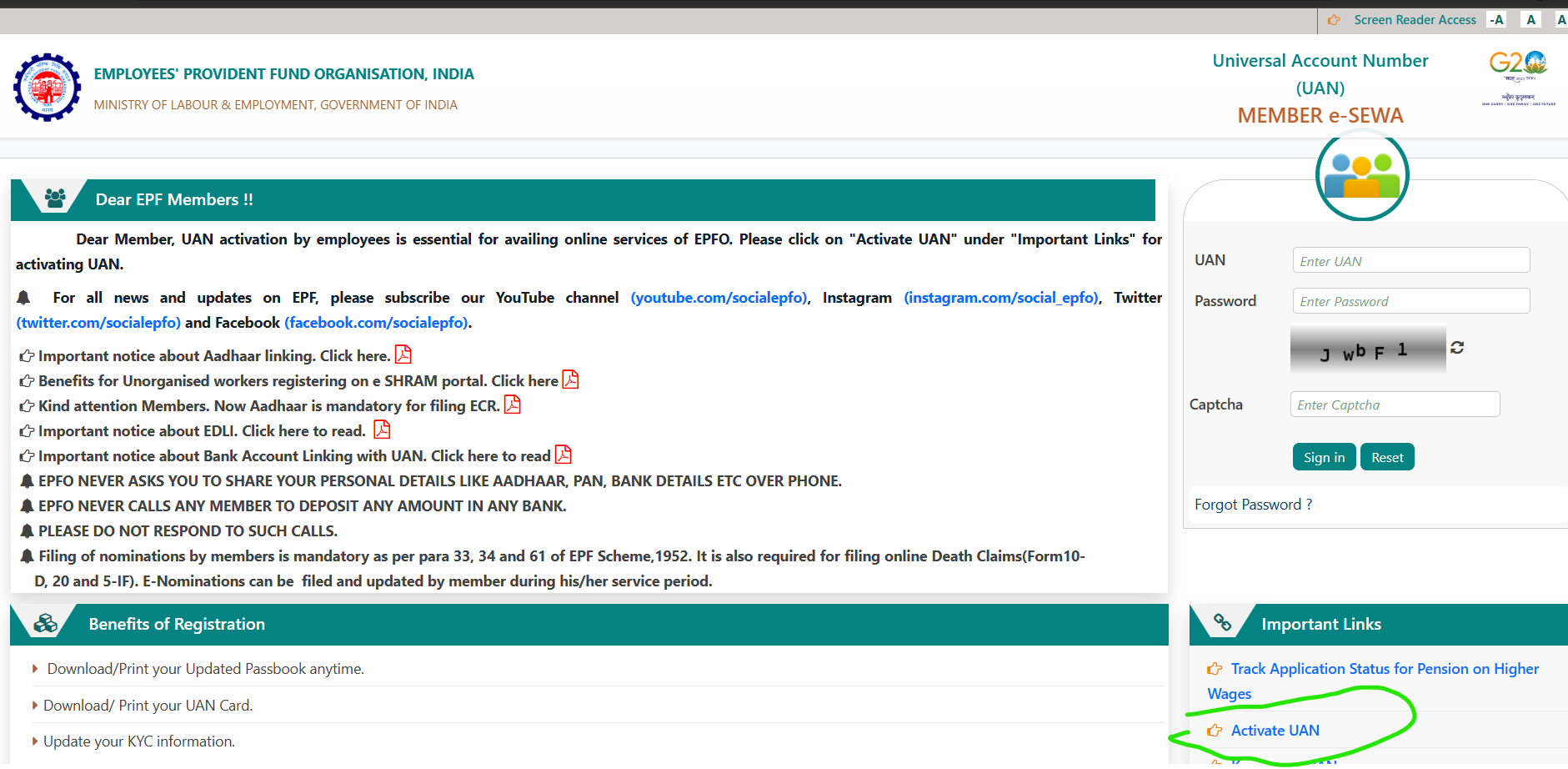Click the bell icon before news and updates
Screen dimensions: 1568x769
[x=23, y=298]
